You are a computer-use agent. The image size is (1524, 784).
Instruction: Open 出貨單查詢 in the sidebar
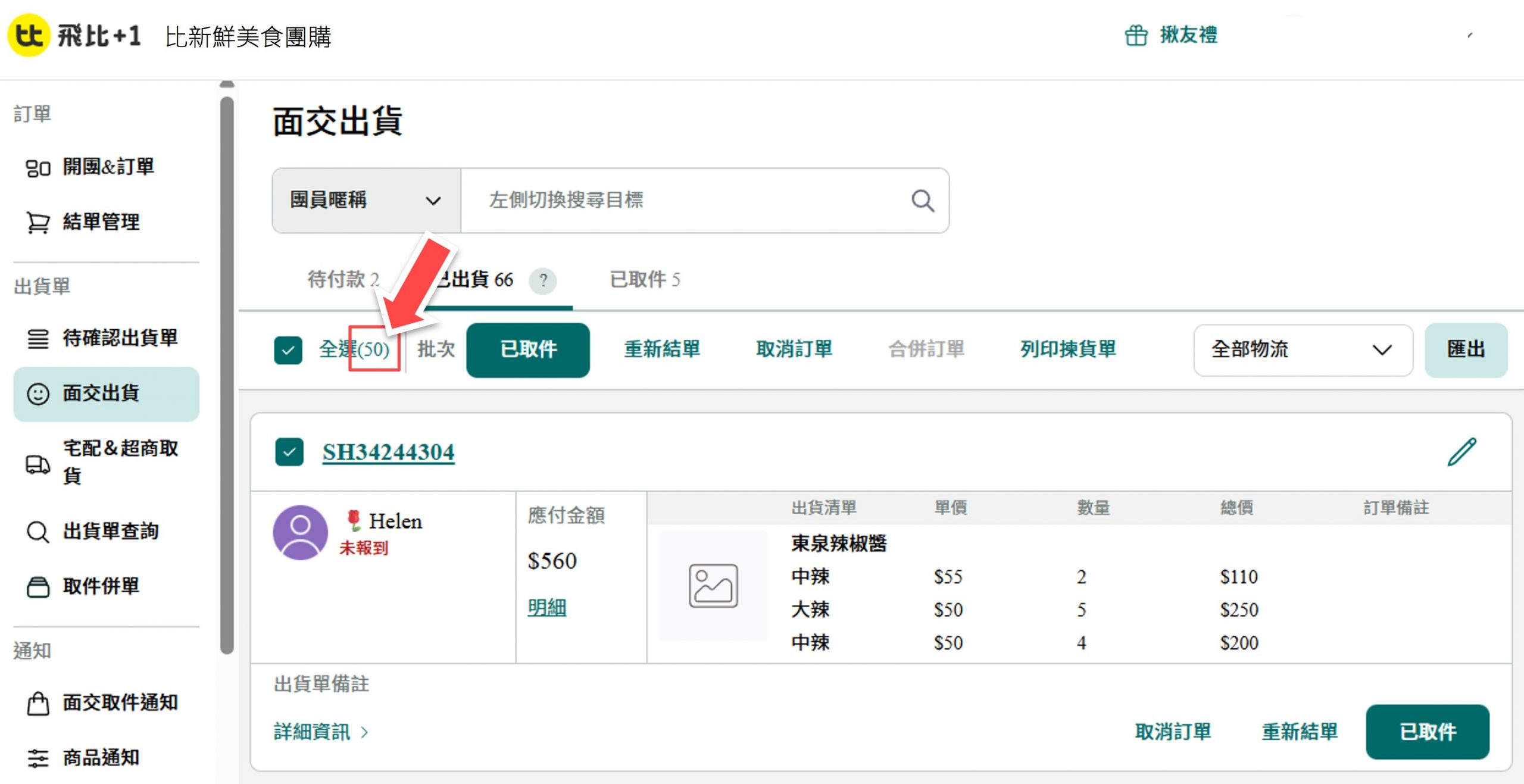point(110,531)
